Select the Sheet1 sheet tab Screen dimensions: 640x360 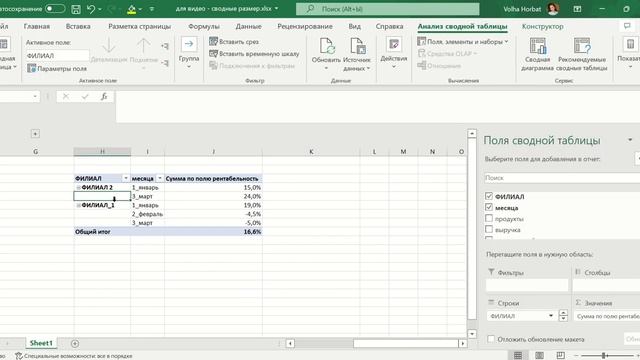click(x=41, y=343)
